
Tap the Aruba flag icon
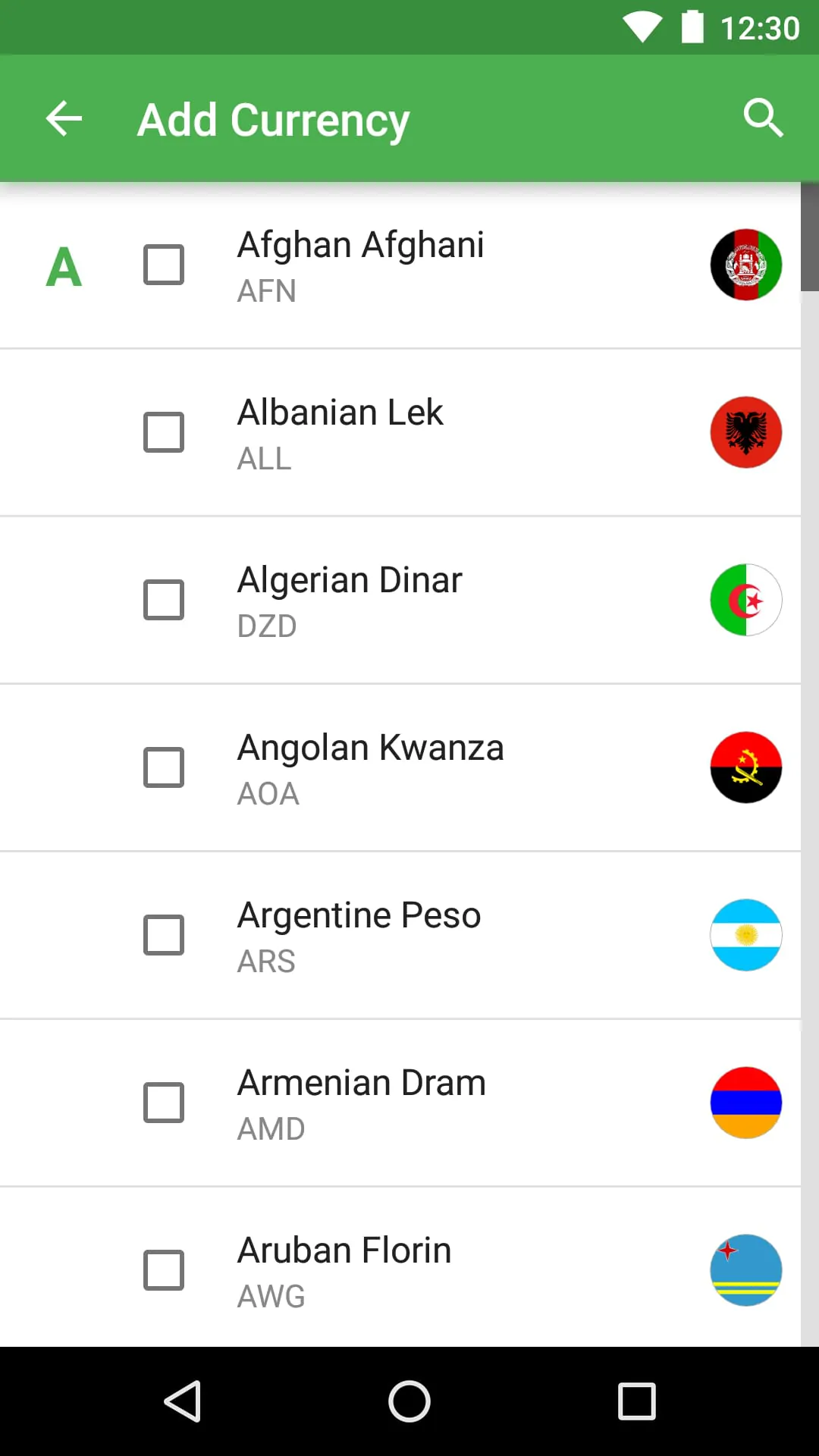pyautogui.click(x=745, y=1270)
